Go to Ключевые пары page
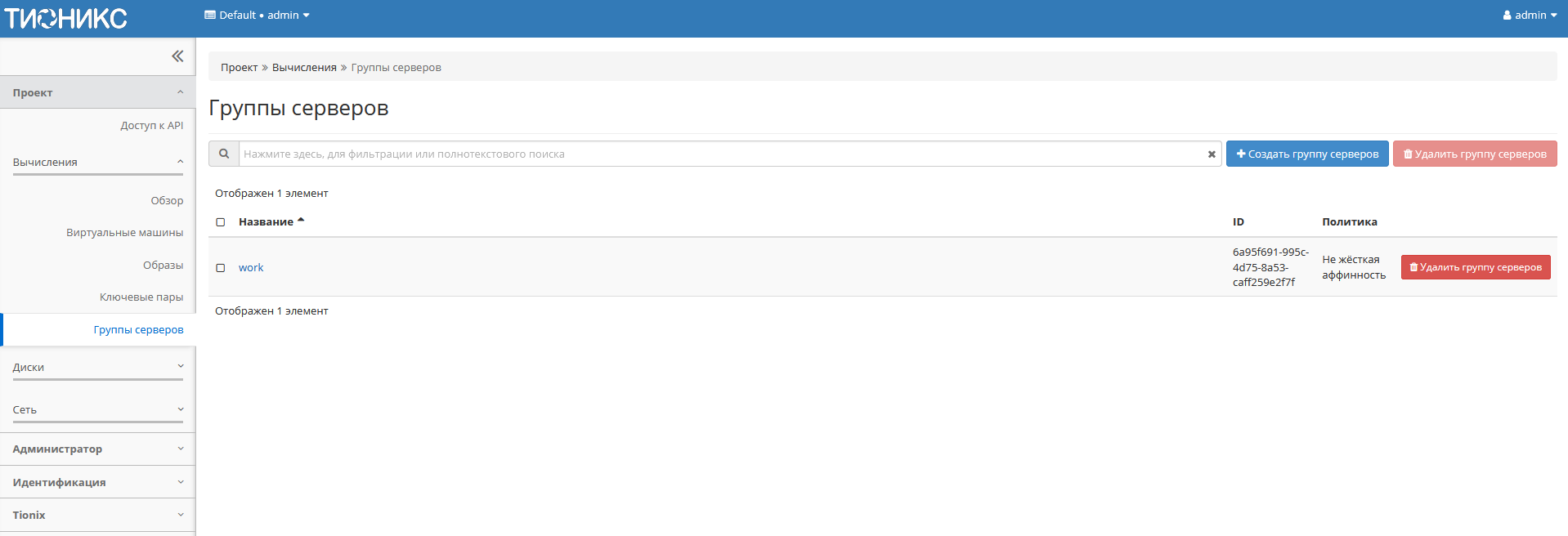This screenshot has height=536, width=1568. 141,297
